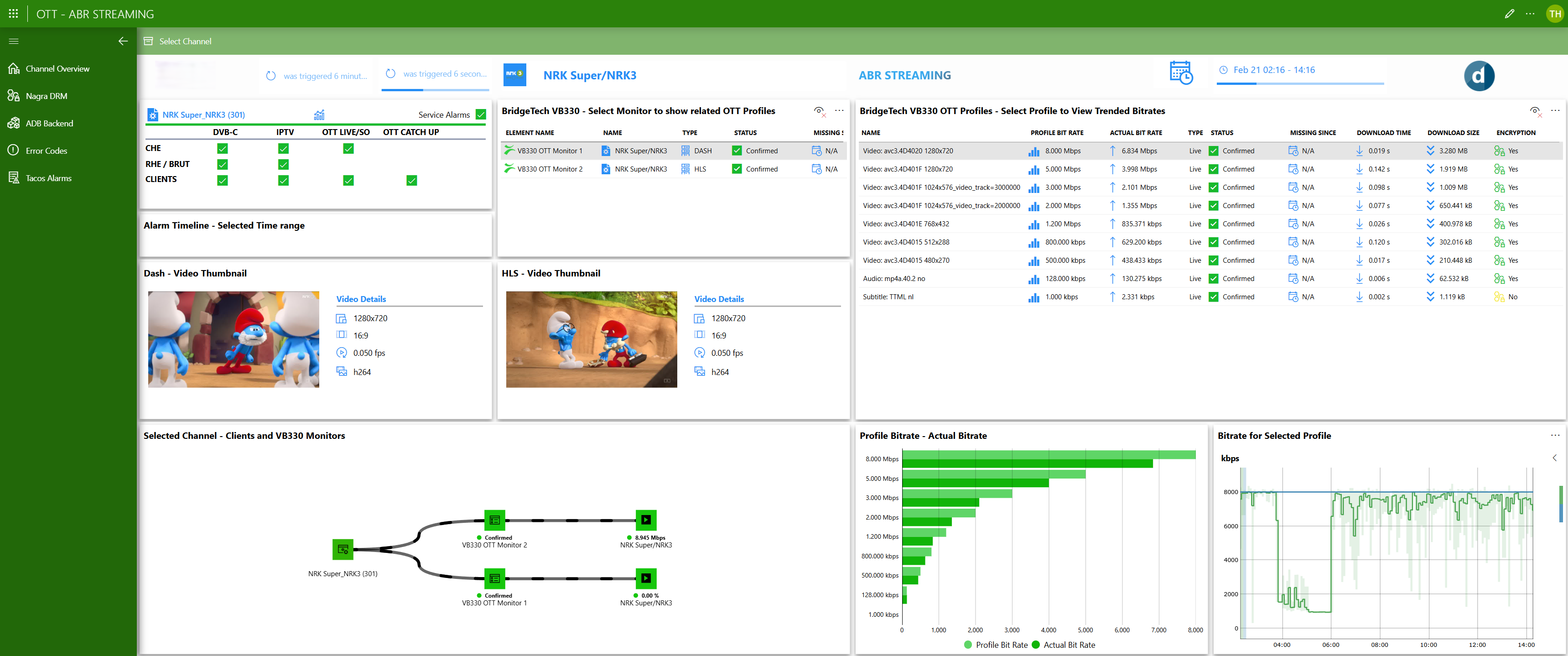
Task: Toggle Profile Bit Rate legend swatch
Action: coord(968,645)
